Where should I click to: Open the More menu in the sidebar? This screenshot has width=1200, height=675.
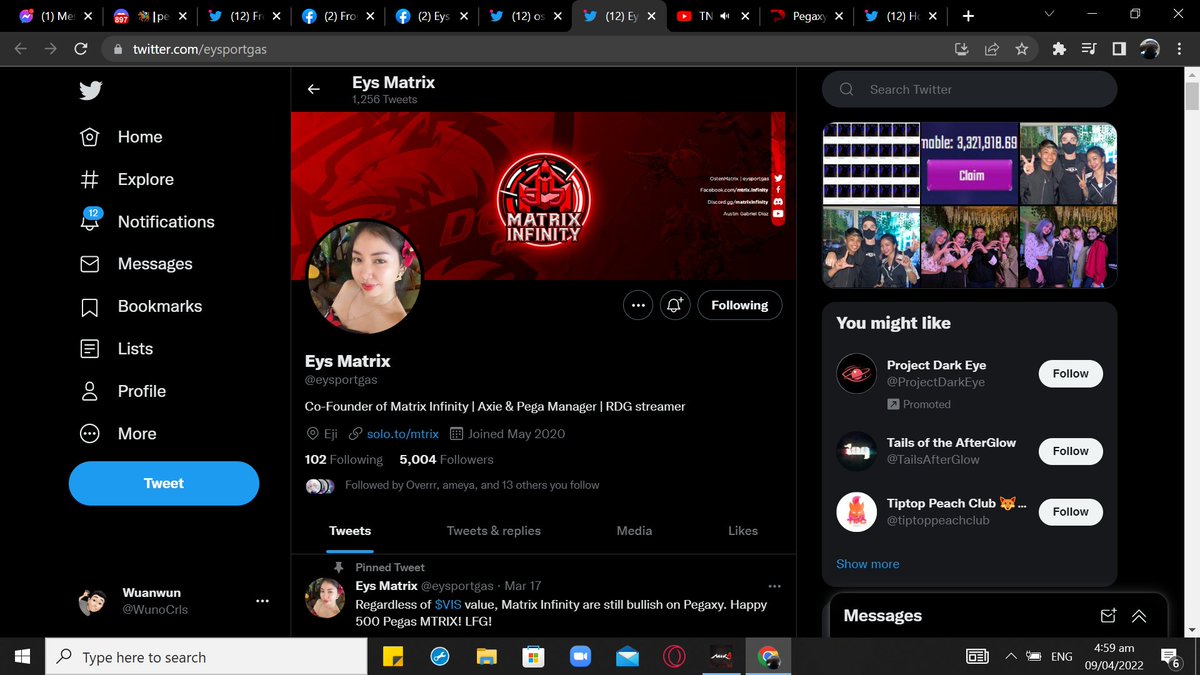coord(118,434)
